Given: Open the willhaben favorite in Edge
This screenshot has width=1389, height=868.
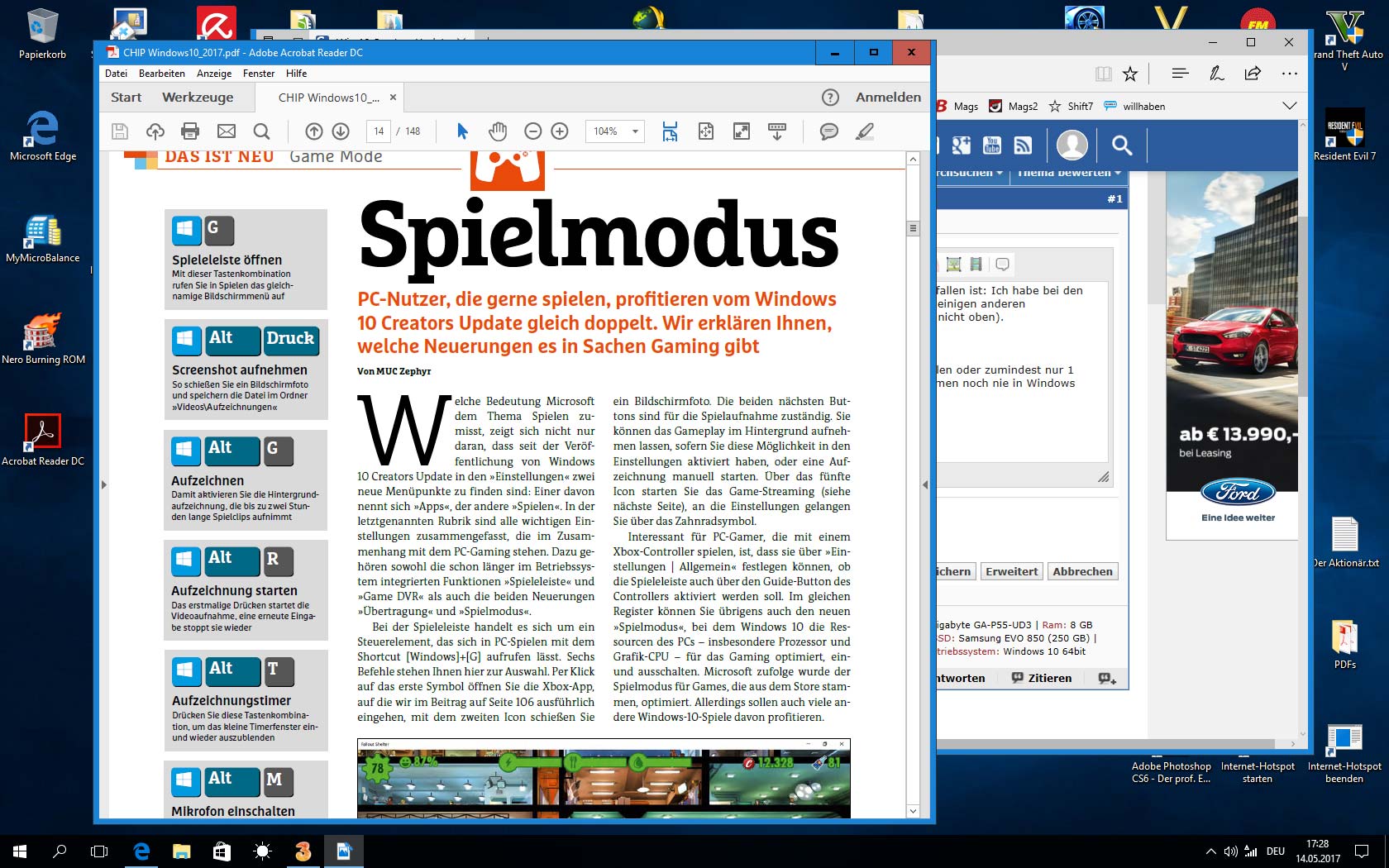Looking at the screenshot, I should pyautogui.click(x=1135, y=106).
